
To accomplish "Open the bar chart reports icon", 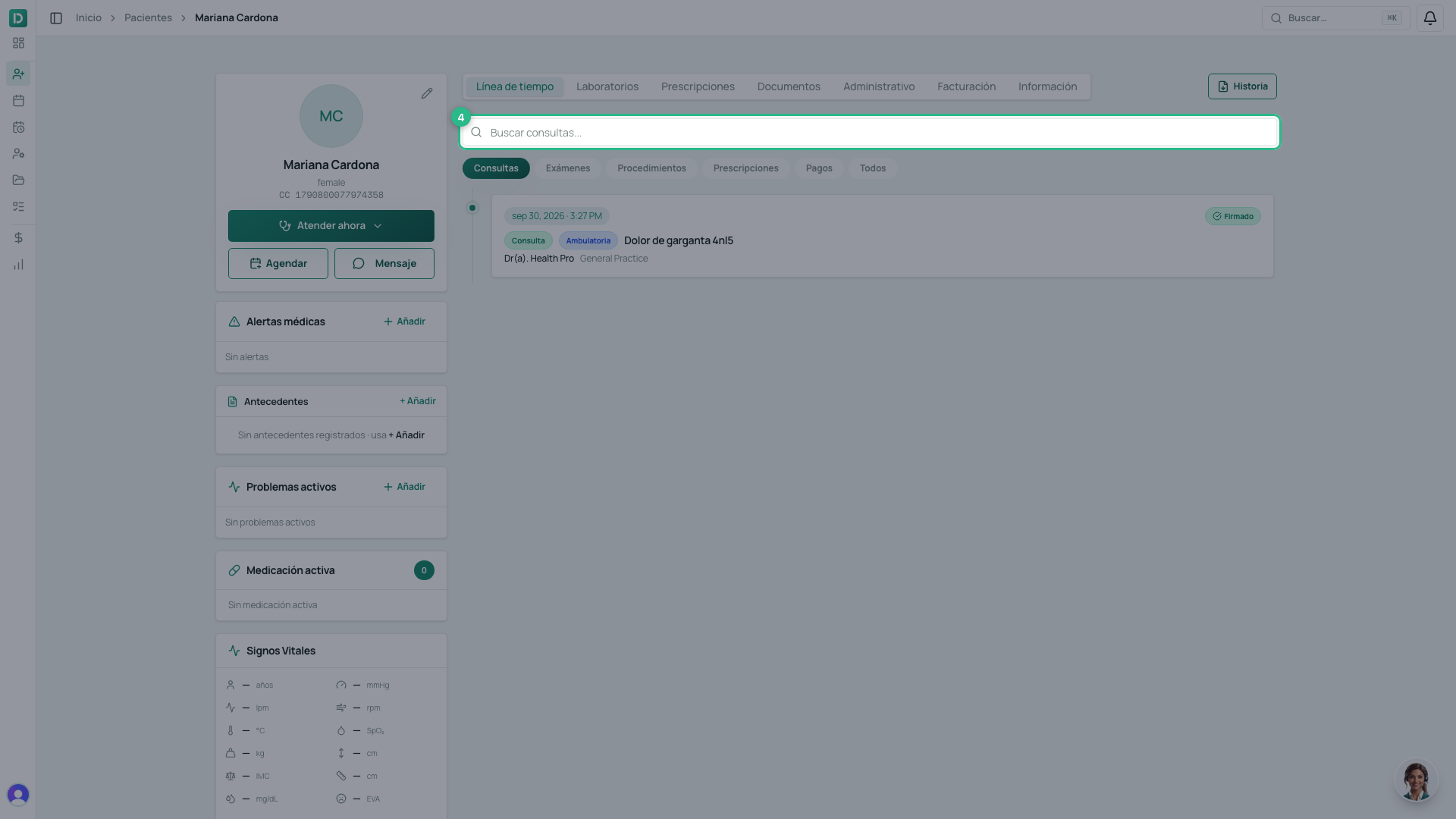I will (18, 265).
